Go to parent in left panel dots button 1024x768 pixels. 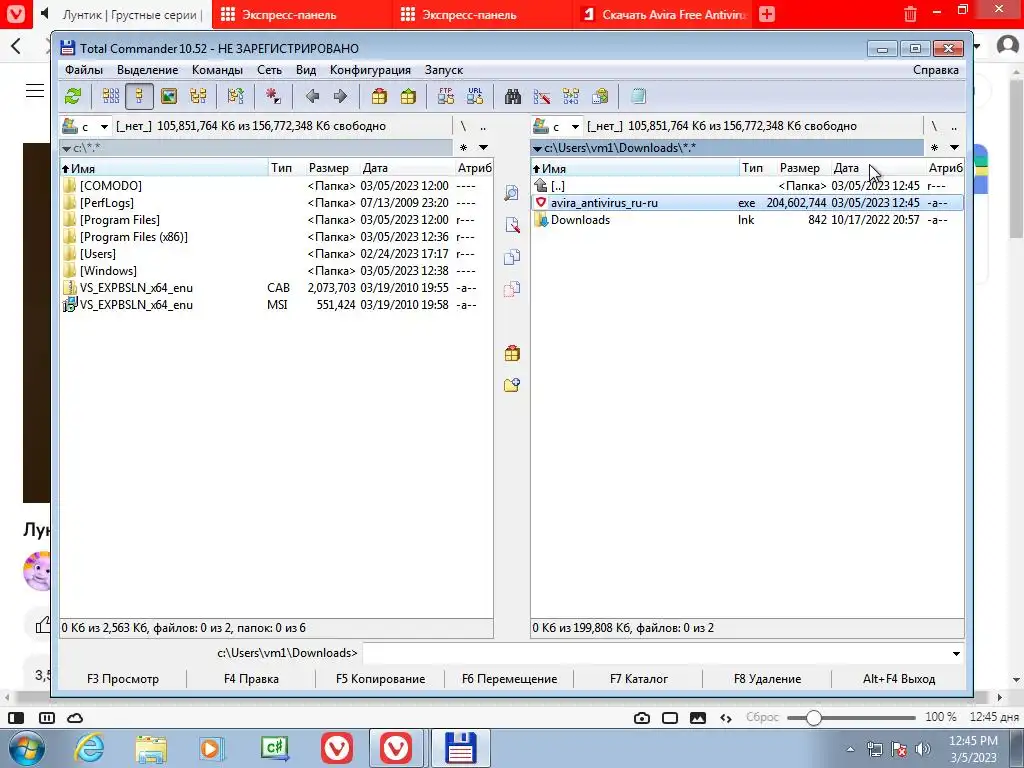point(483,126)
